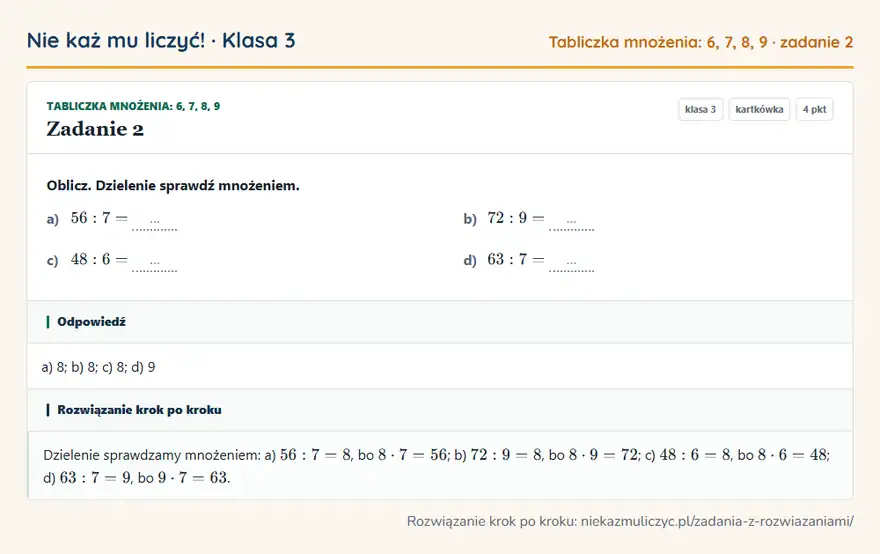Click the answer blank for 56 : 7
Viewport: 880px width, 554px height.
click(x=154, y=222)
